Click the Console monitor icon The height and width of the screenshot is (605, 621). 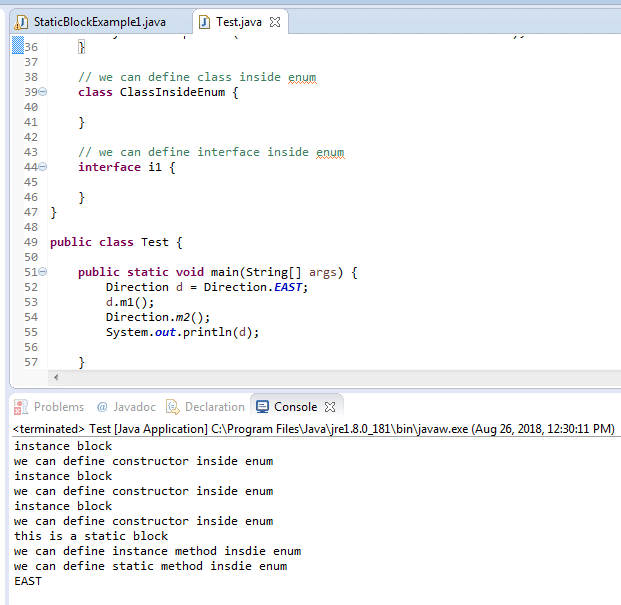point(263,407)
